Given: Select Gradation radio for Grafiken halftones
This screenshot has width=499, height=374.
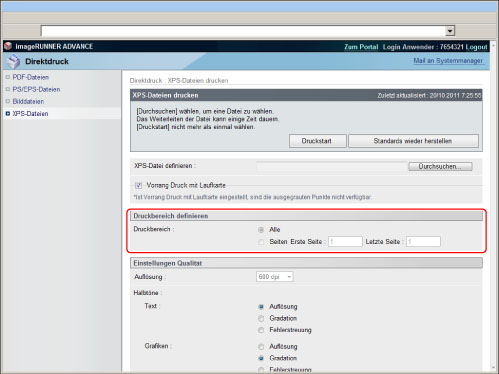Looking at the screenshot, I should tap(261, 358).
